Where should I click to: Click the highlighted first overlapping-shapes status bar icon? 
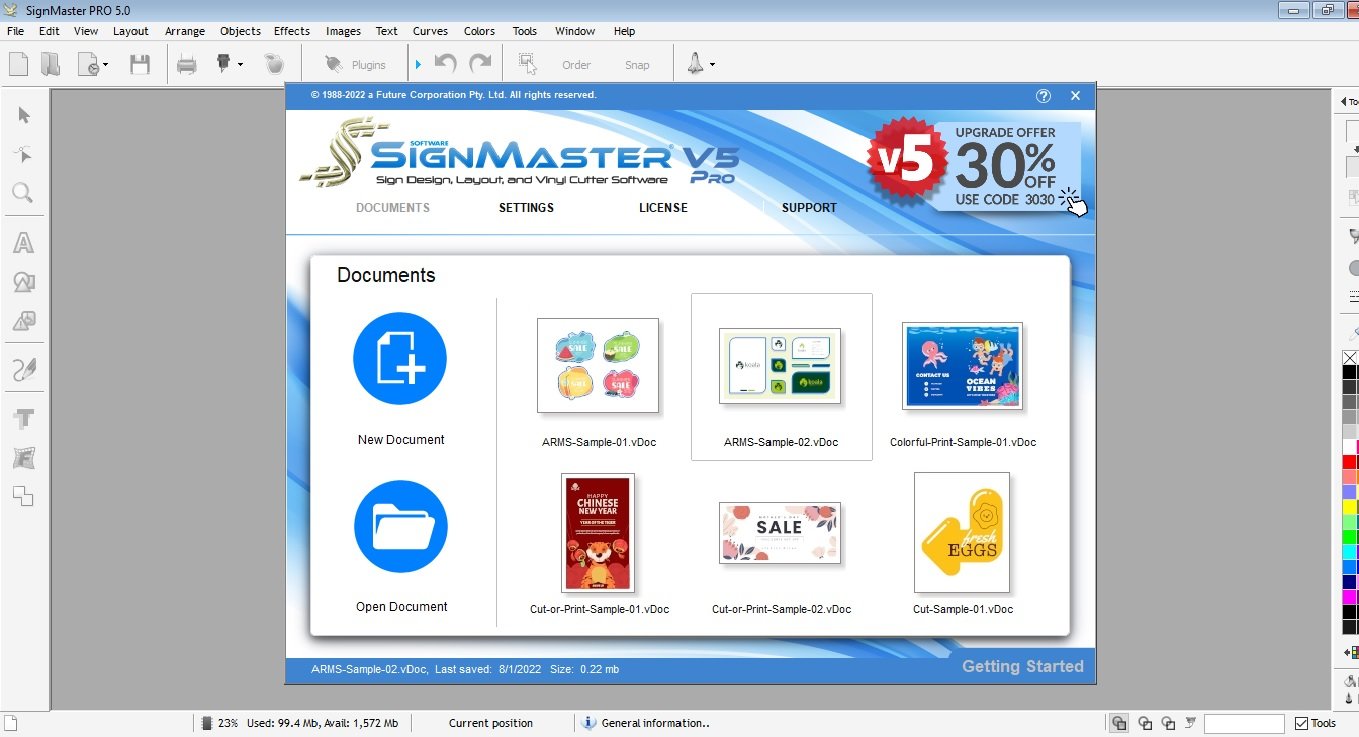pyautogui.click(x=1119, y=723)
